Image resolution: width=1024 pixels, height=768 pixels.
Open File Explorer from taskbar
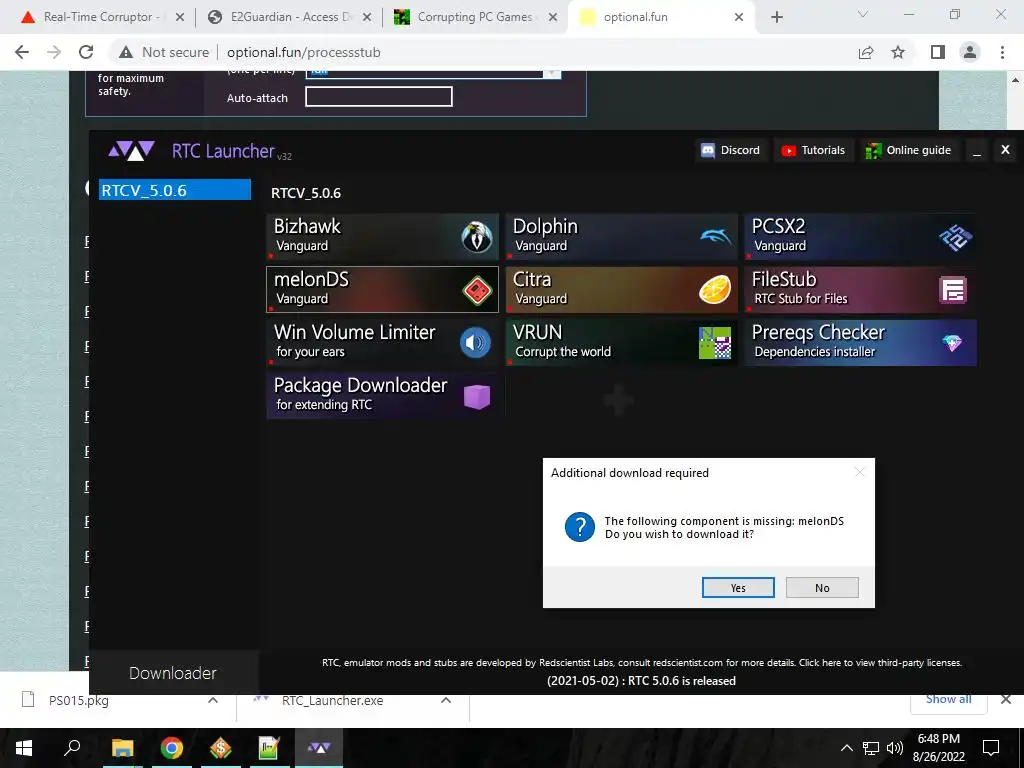click(x=122, y=748)
